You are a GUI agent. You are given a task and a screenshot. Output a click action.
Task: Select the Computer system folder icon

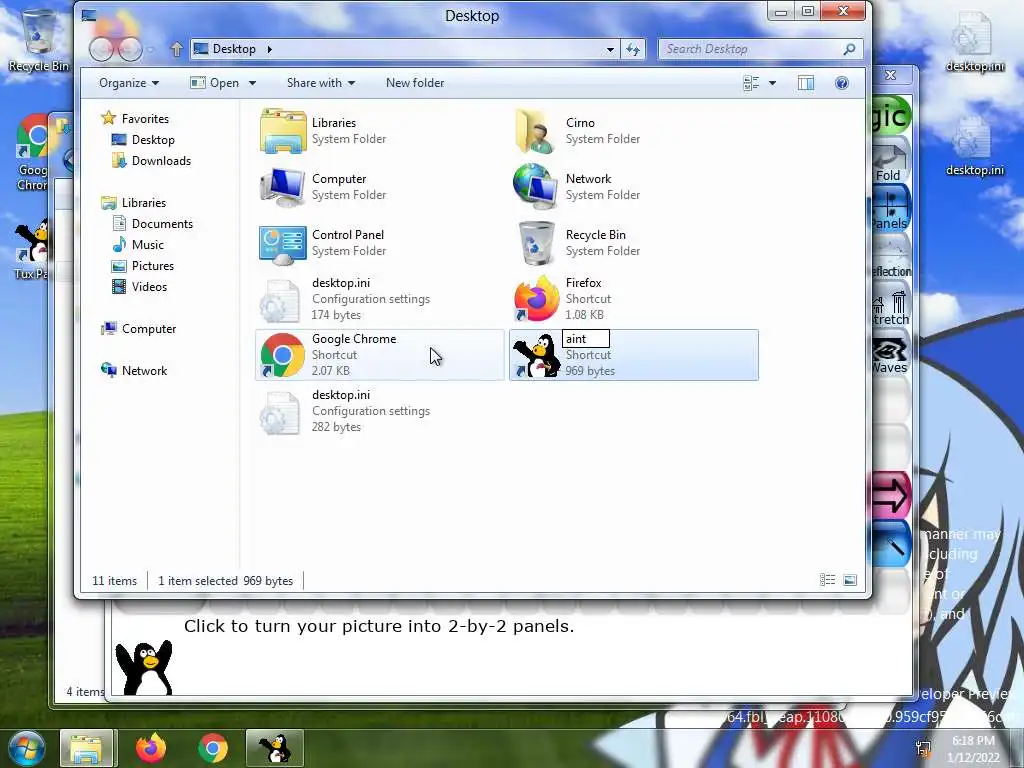pos(283,187)
